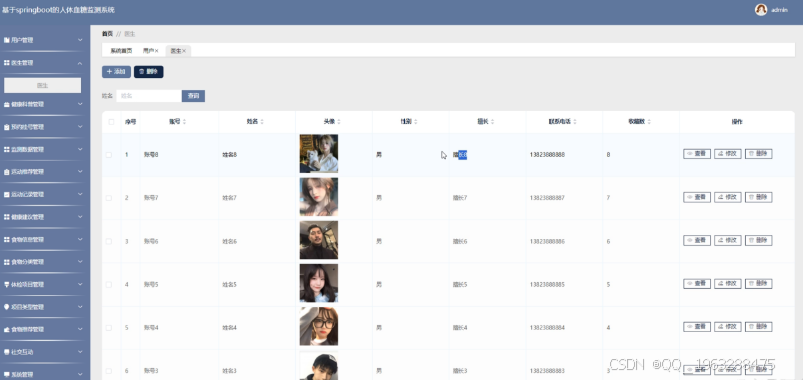This screenshot has width=803, height=380.
Task: Tick the checkbox for row 账号3
Action: [109, 371]
